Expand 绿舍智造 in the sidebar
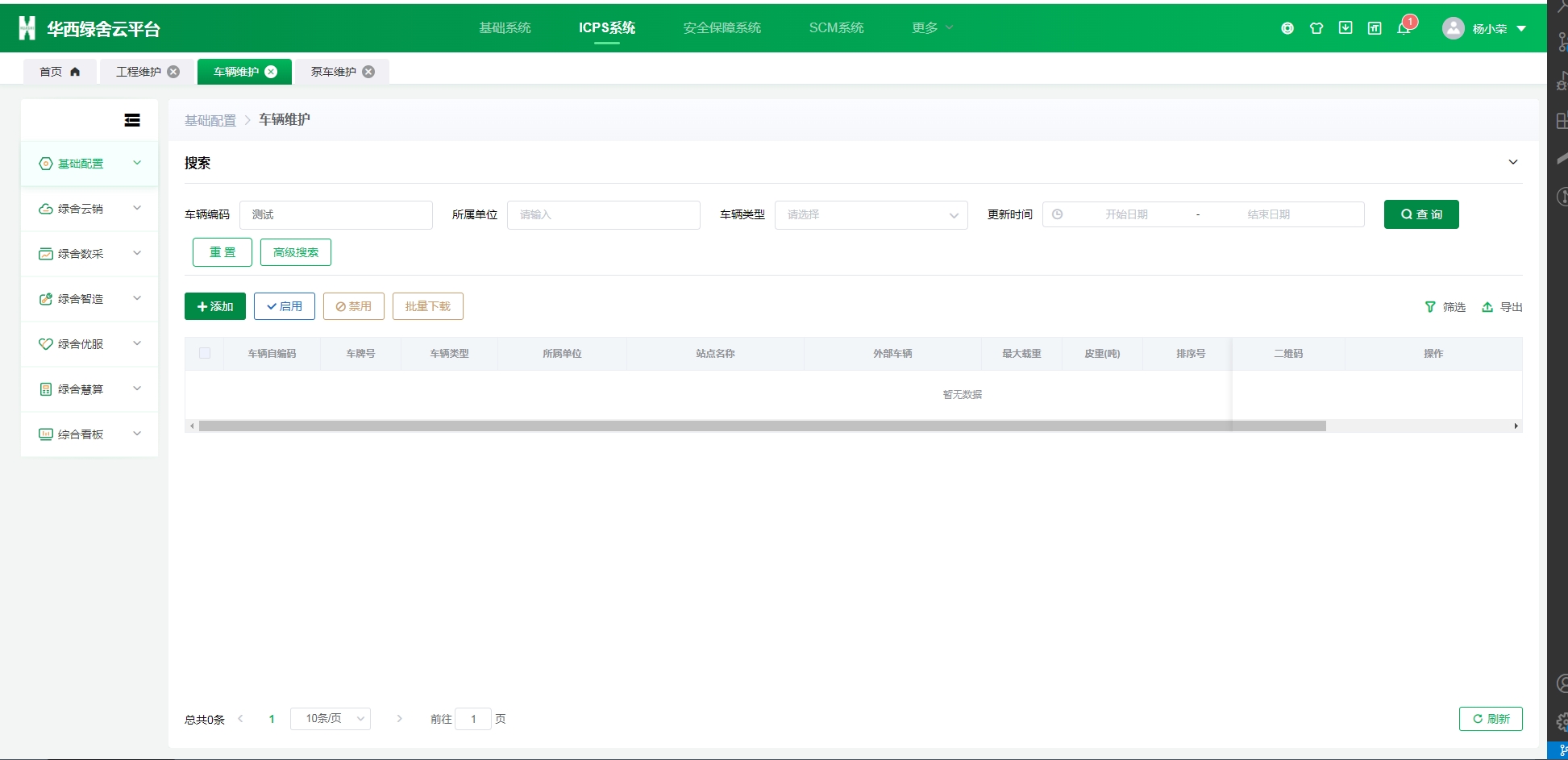 [89, 299]
